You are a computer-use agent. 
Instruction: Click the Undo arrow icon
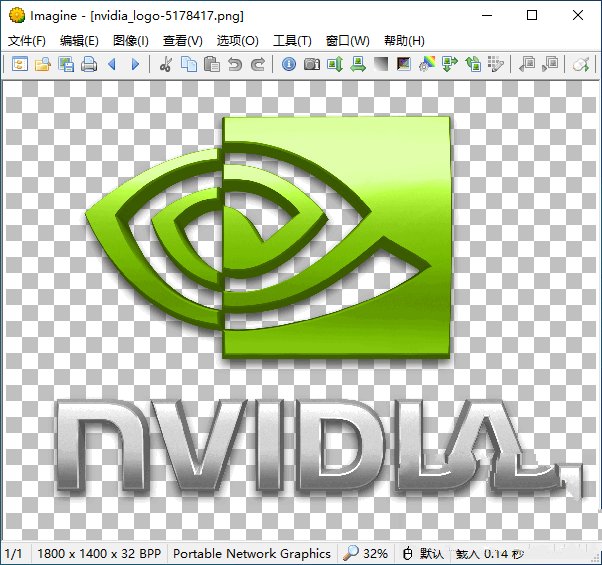(x=235, y=64)
